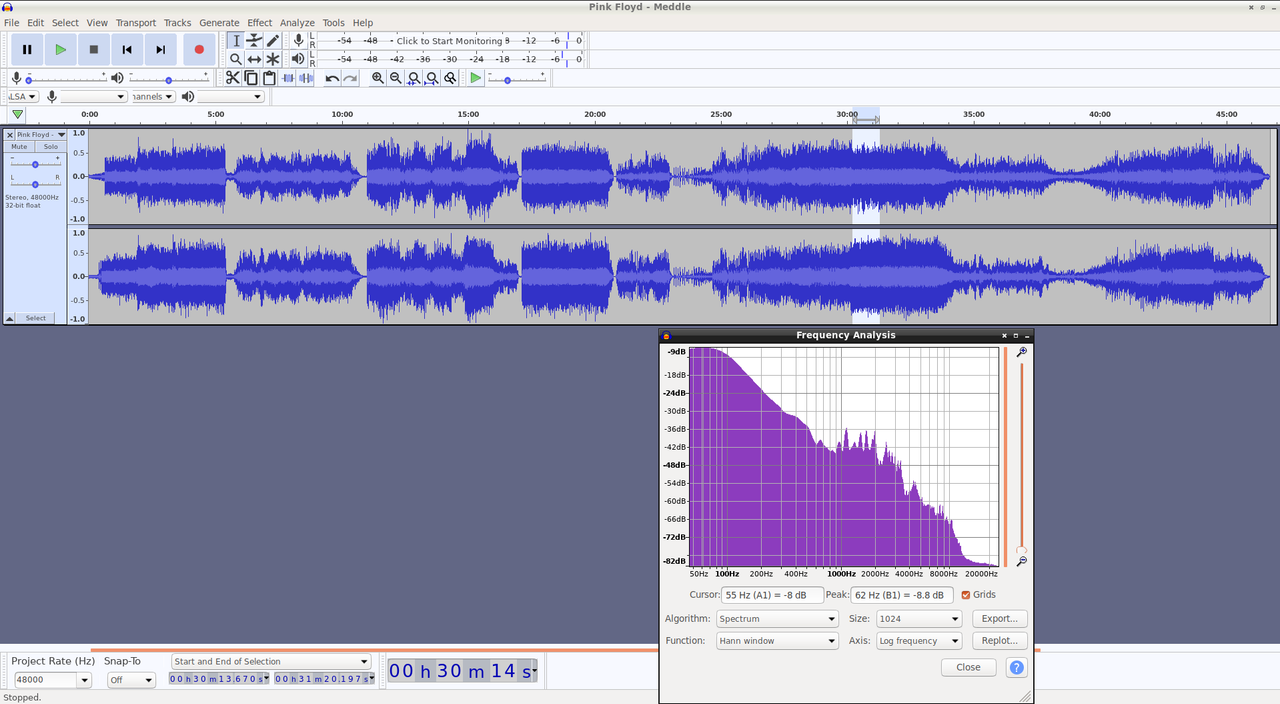Click zoom-out magnifier in Frequency Analysis
The width and height of the screenshot is (1280, 704).
tap(1021, 562)
